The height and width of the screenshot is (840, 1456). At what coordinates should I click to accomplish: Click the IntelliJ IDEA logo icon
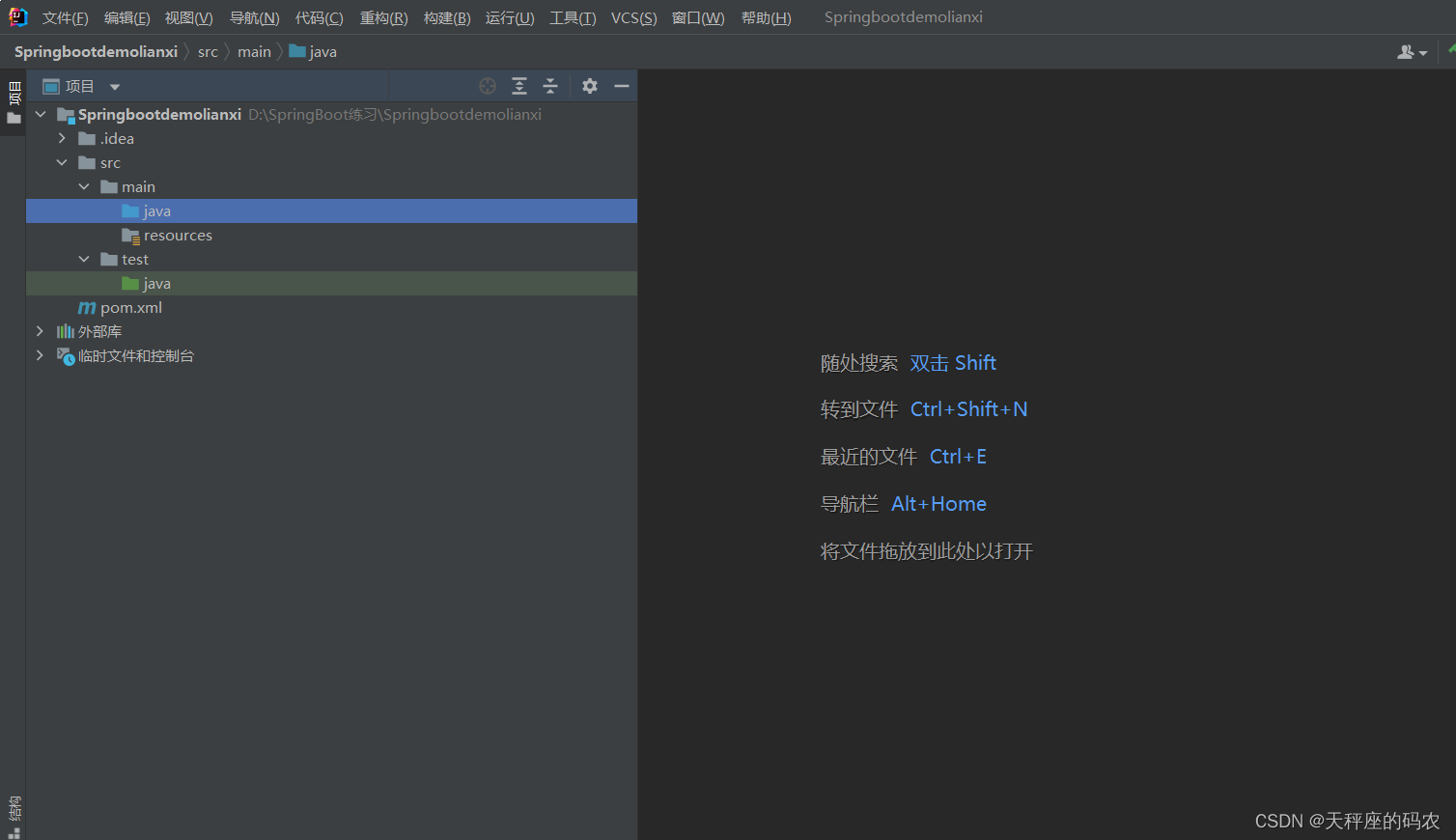click(17, 16)
